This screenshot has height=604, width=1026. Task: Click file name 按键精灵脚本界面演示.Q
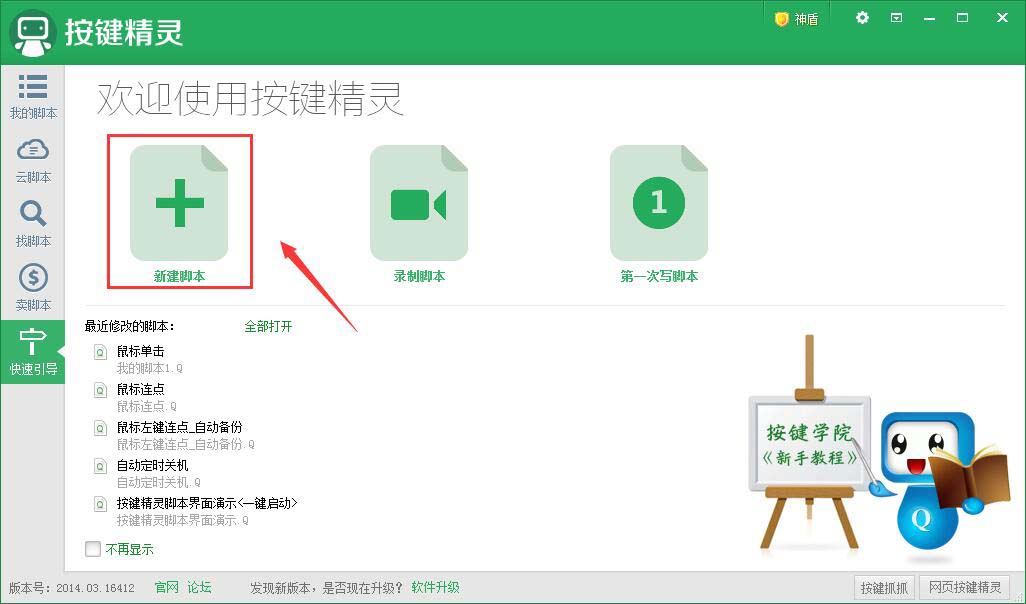tap(183, 520)
